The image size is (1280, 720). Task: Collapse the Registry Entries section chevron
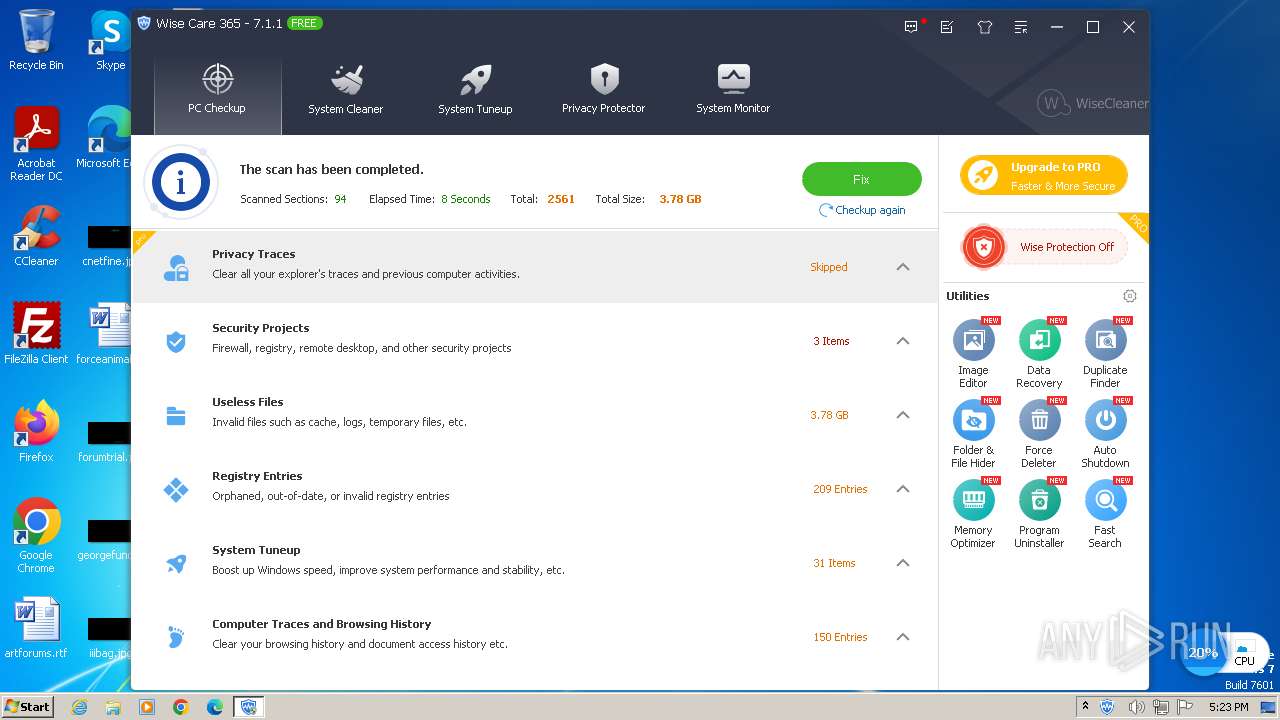(903, 489)
